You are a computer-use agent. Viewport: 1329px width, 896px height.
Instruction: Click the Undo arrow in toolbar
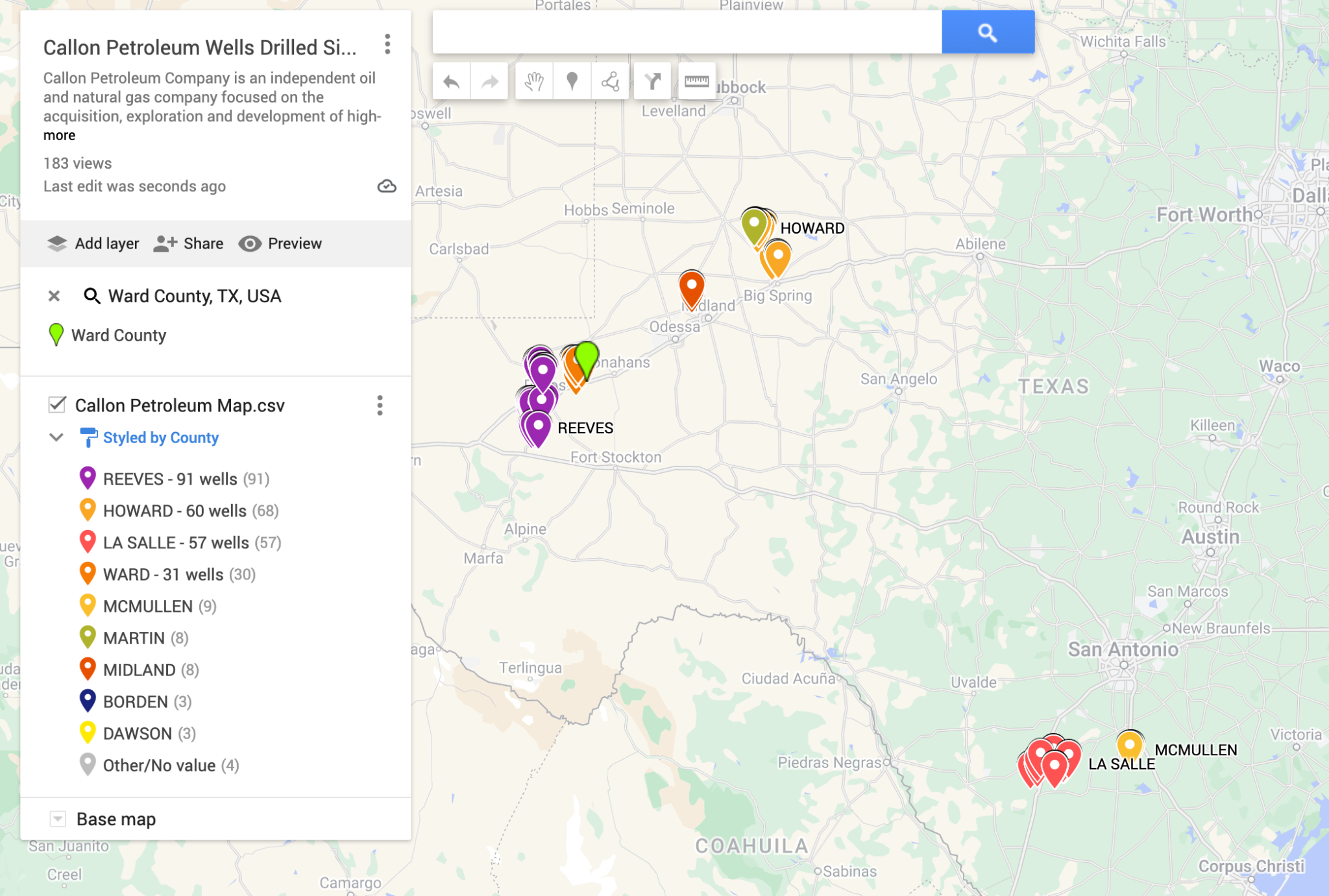(451, 82)
